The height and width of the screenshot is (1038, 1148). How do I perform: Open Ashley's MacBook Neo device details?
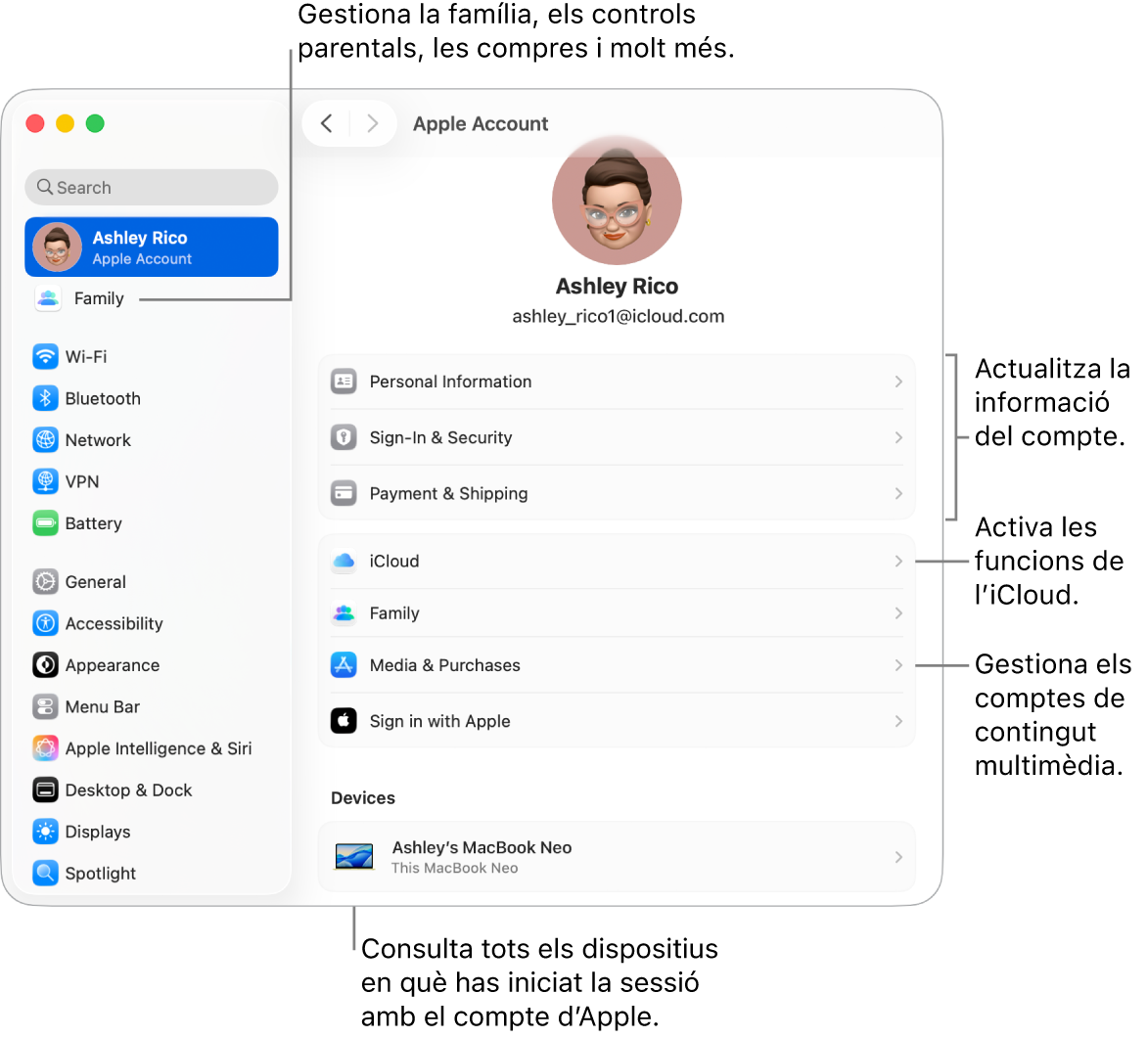[x=617, y=856]
